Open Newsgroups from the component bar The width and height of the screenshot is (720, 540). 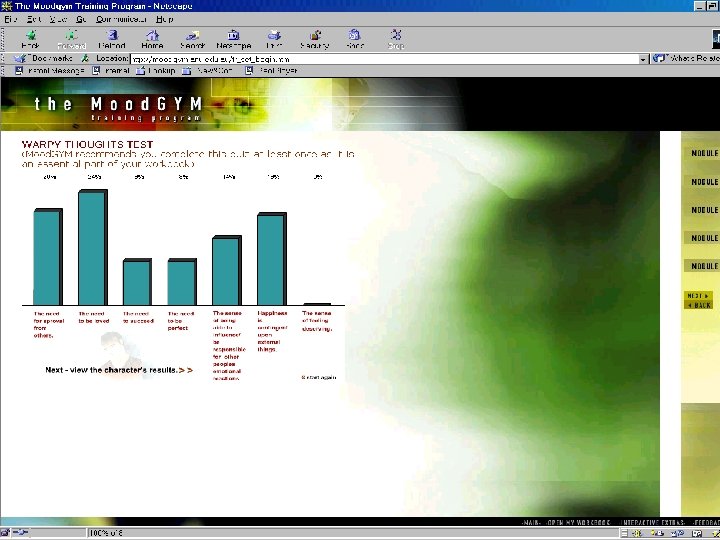point(677,534)
